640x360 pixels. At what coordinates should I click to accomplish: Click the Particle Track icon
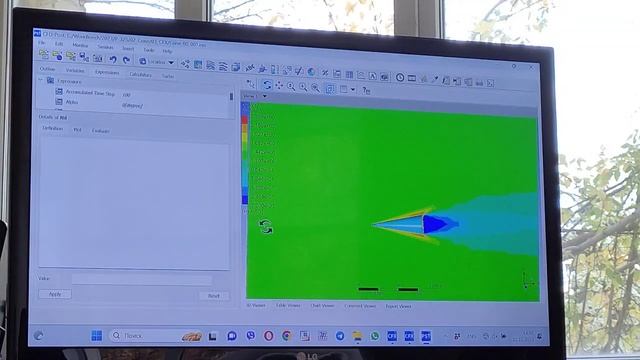[x=223, y=66]
